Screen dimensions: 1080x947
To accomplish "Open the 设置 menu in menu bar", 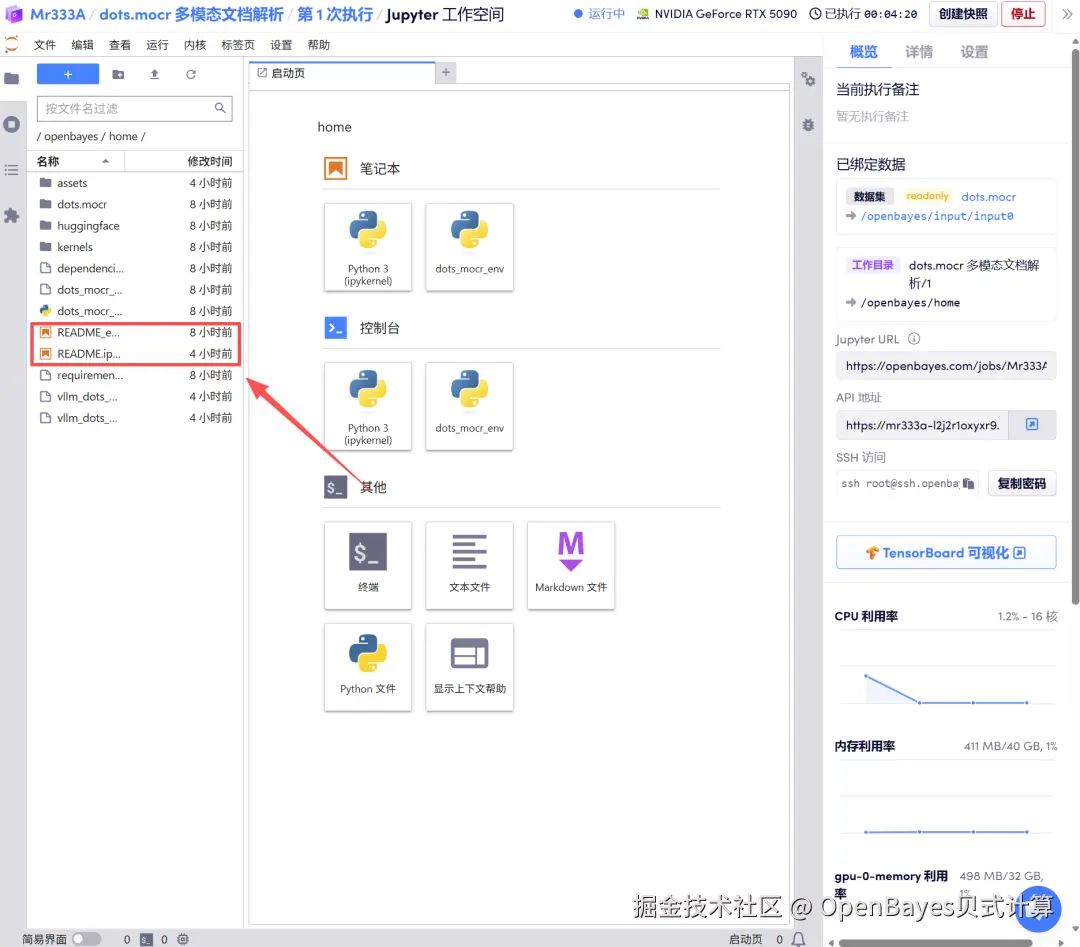I will [281, 45].
